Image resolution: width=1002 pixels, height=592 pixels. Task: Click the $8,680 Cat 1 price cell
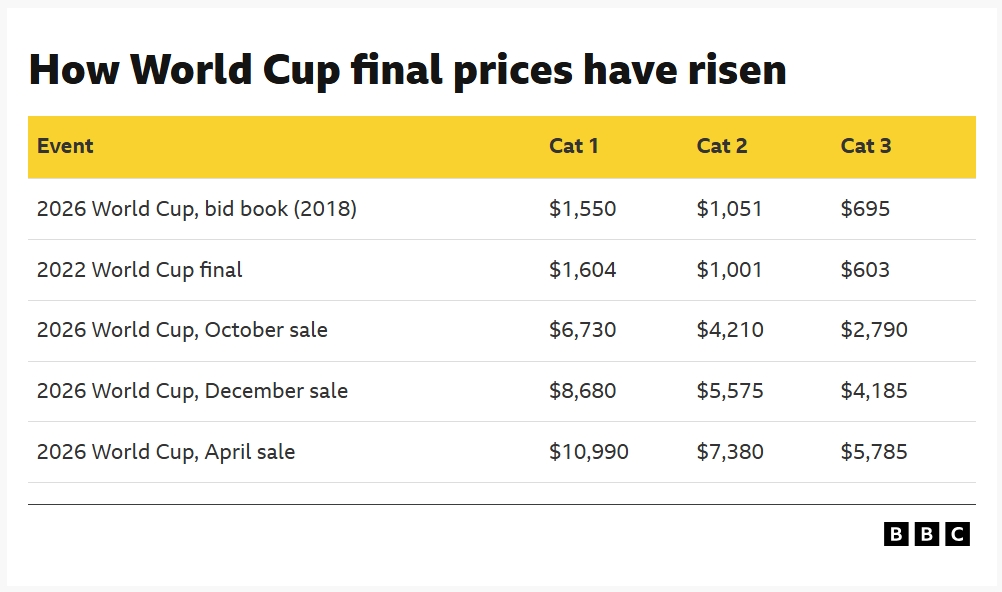(582, 391)
